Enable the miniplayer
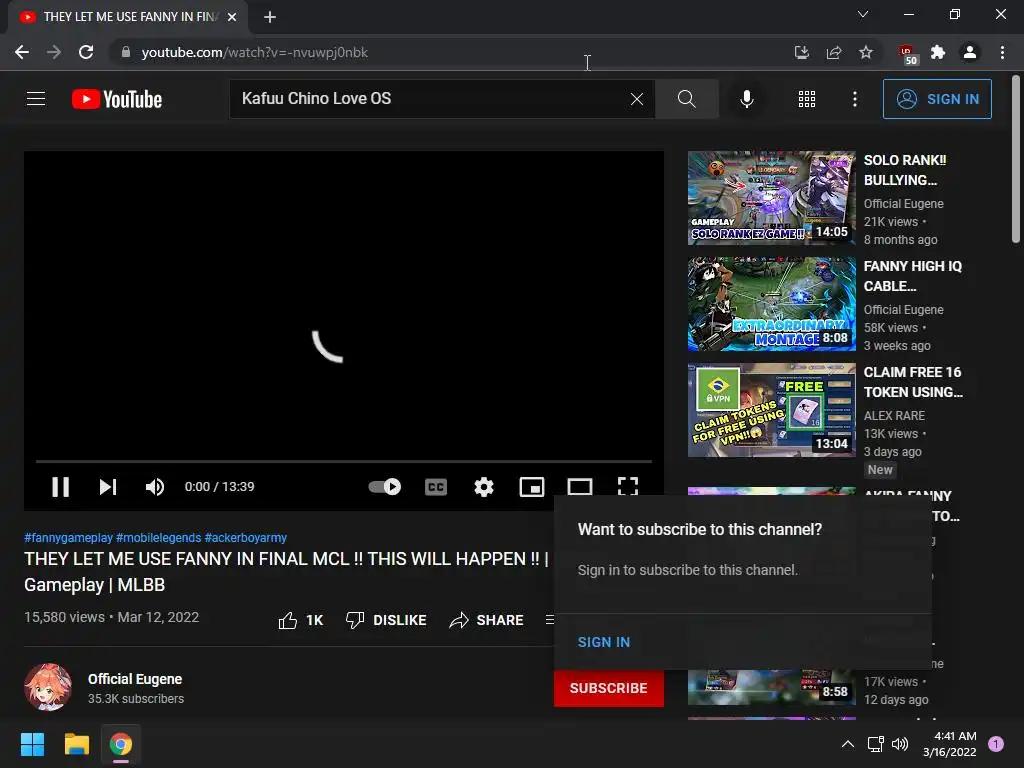 coord(532,487)
